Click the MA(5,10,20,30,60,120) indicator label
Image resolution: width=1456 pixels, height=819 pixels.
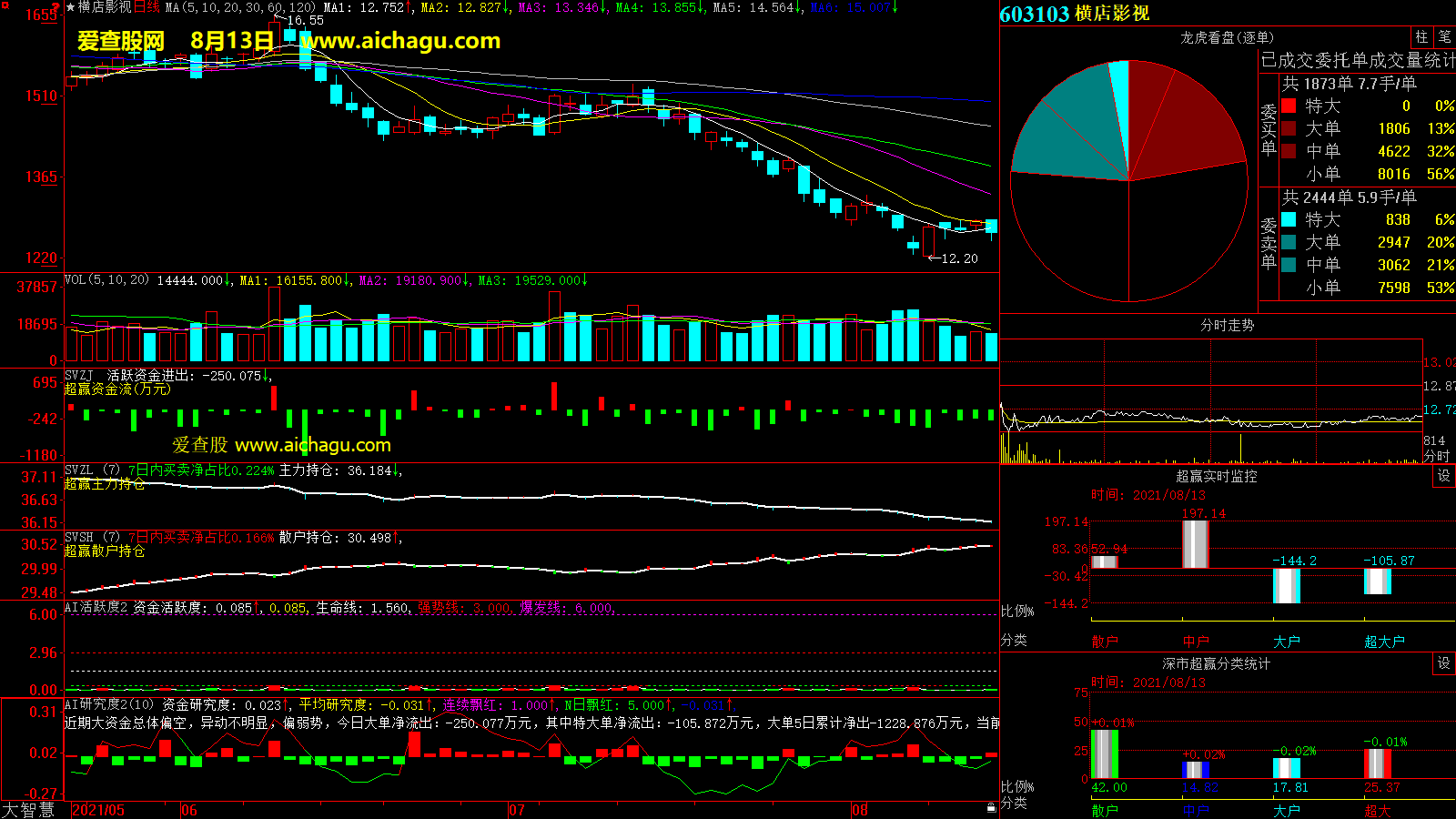[x=240, y=7]
